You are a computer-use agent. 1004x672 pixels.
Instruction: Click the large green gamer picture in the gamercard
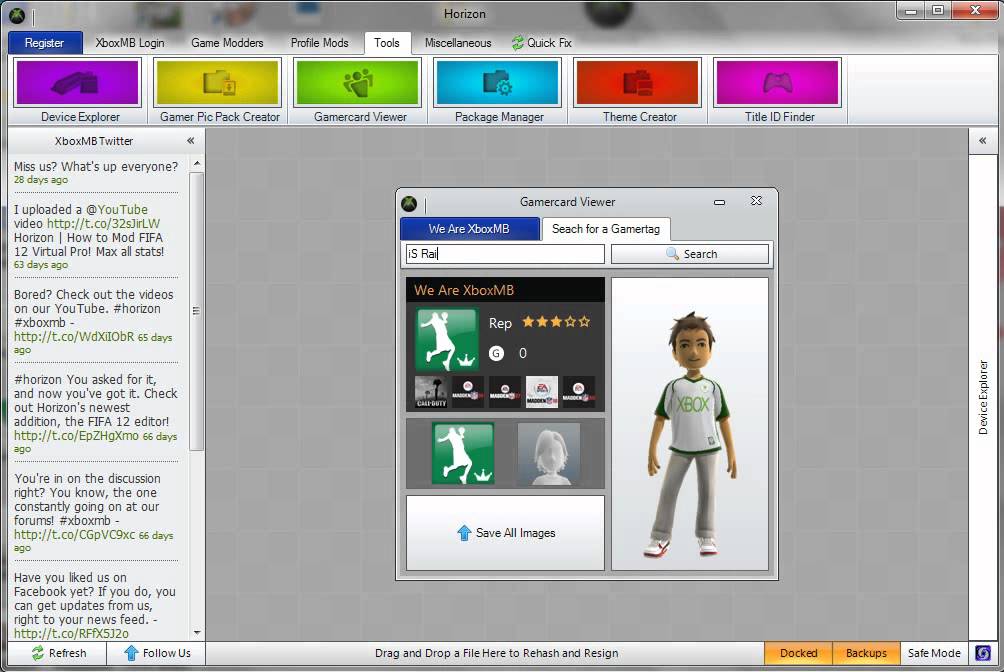[447, 339]
